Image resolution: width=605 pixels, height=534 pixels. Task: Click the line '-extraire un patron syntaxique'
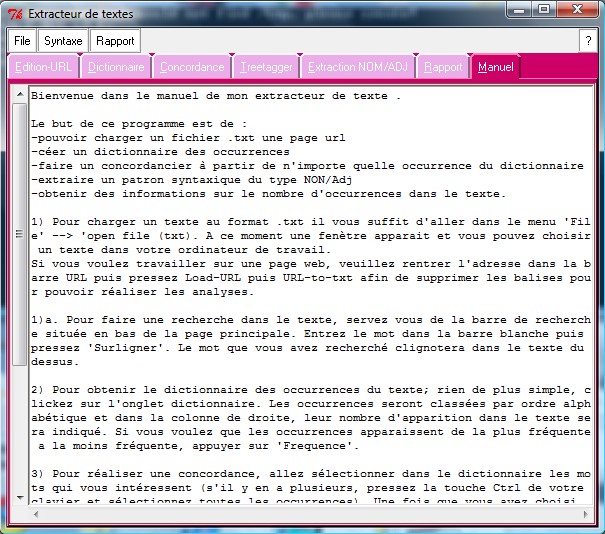(191, 180)
